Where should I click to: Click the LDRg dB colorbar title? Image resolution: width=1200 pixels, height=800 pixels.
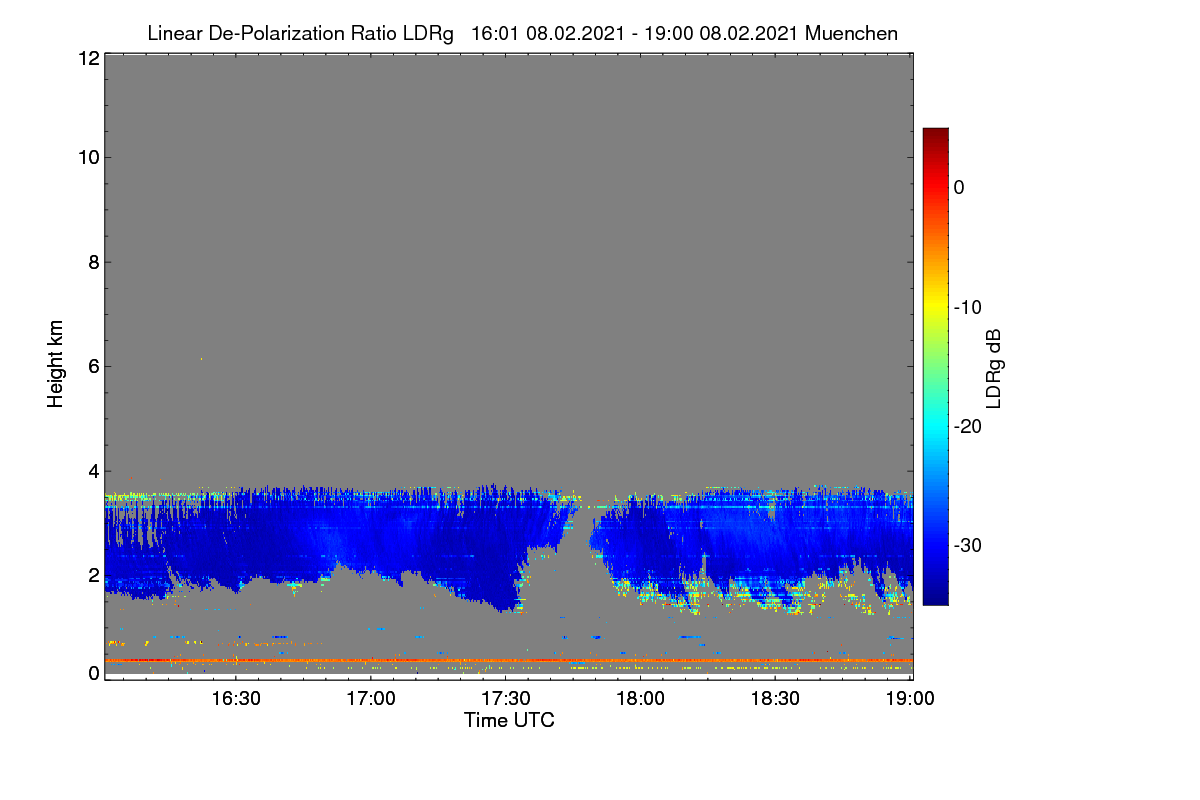995,367
